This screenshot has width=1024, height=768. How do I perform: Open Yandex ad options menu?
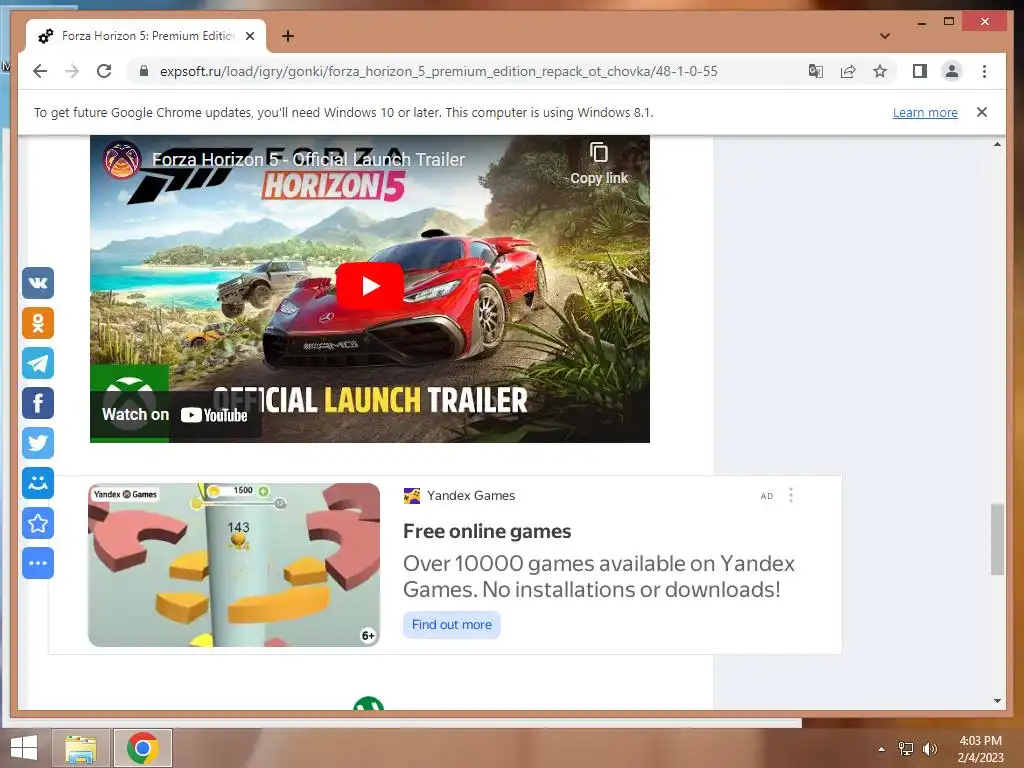tap(791, 495)
